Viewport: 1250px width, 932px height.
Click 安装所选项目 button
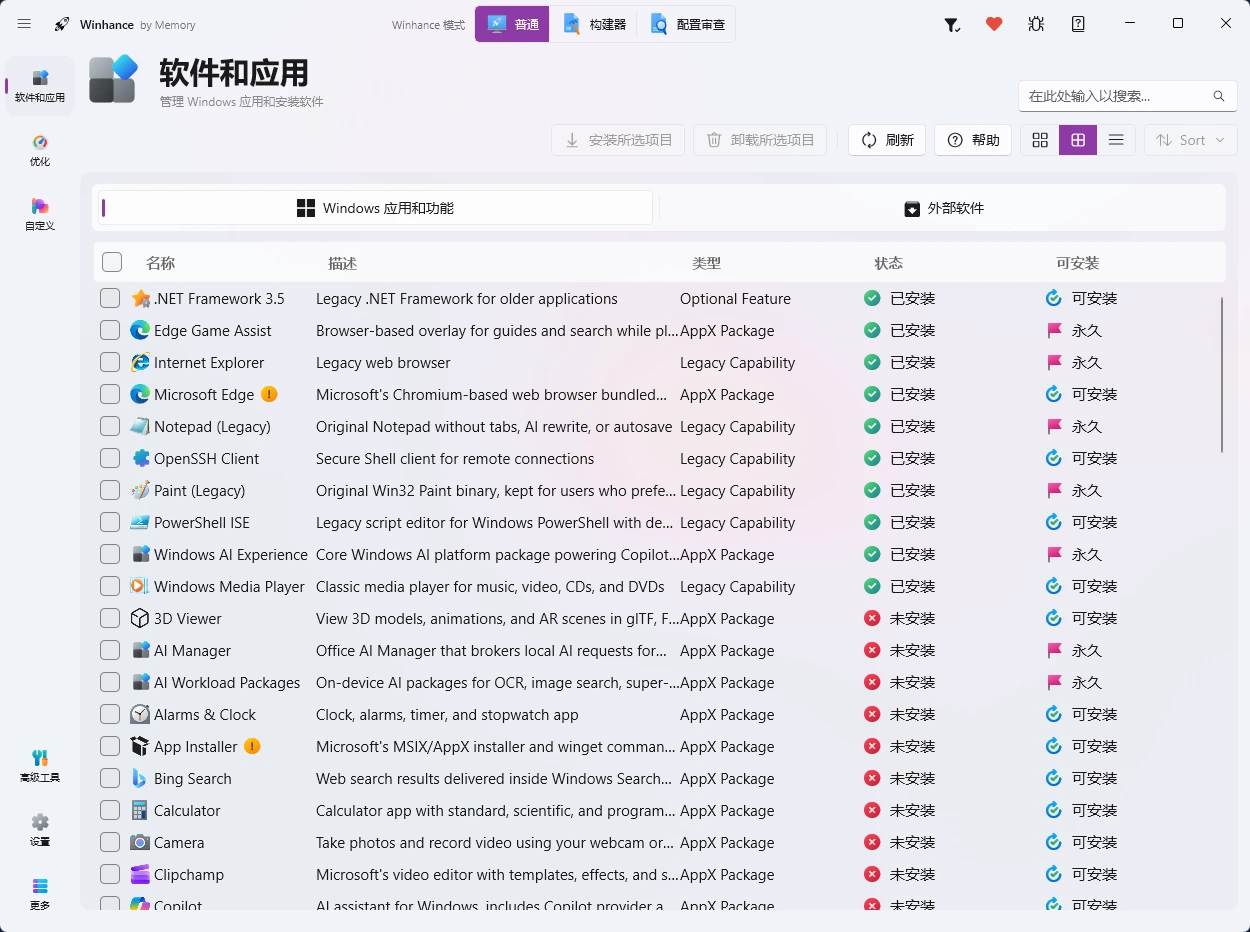click(x=618, y=140)
